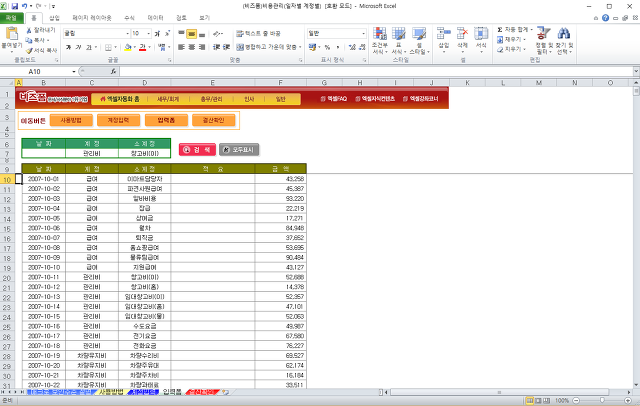Toggle middle vertical alignment

(x=191, y=33)
